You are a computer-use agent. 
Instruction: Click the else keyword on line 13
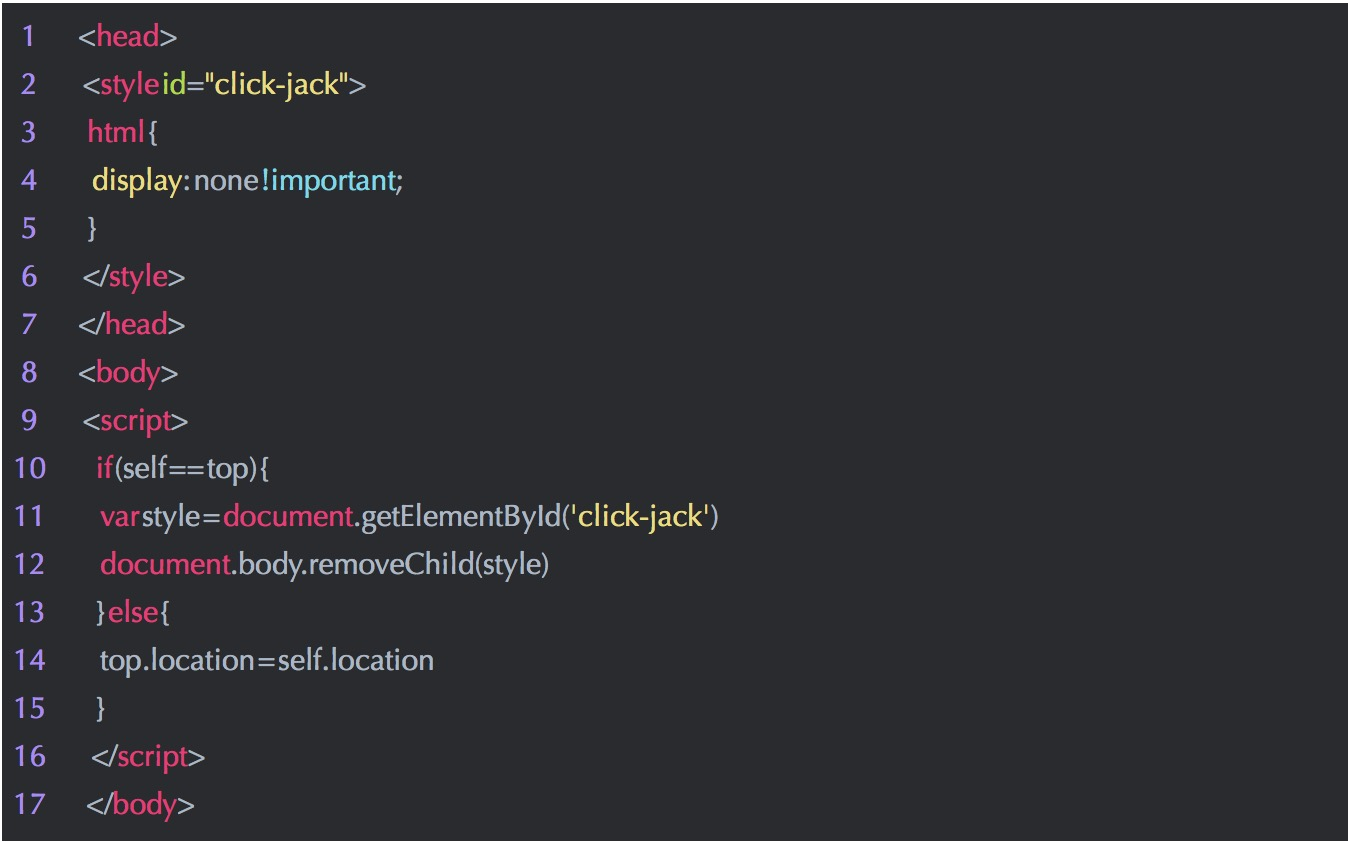[x=132, y=612]
